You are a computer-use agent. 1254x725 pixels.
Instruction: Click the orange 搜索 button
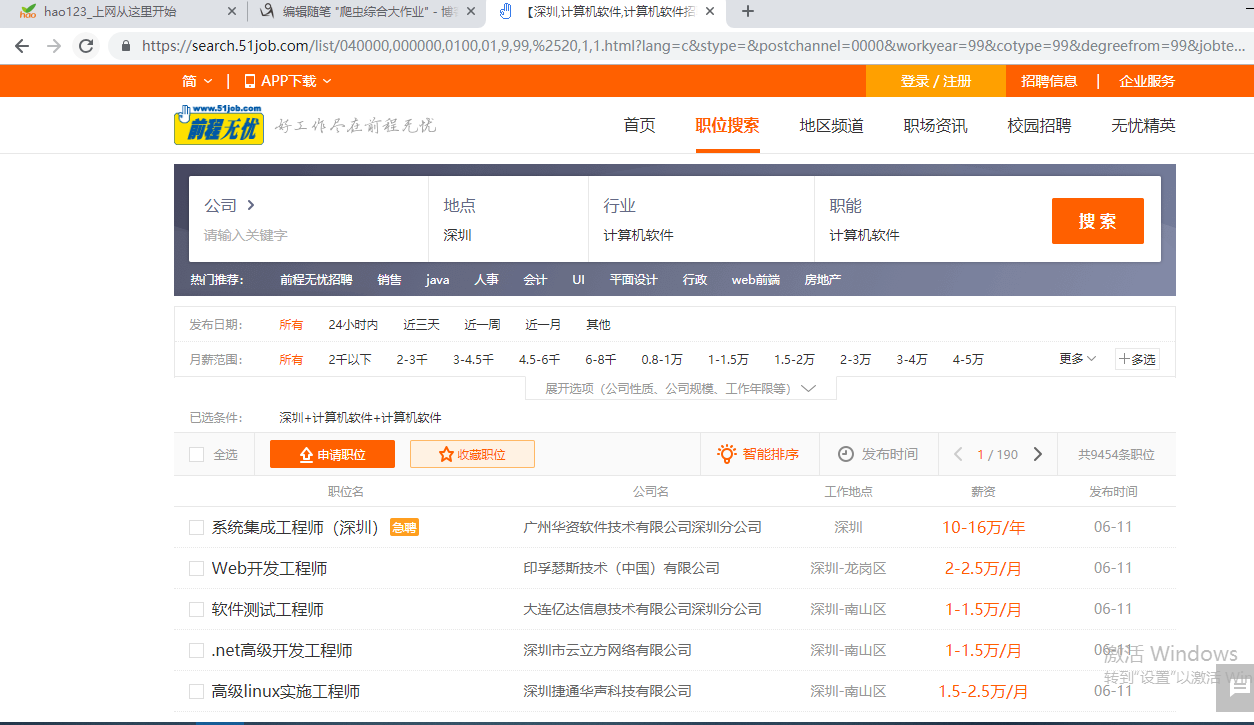(1097, 221)
